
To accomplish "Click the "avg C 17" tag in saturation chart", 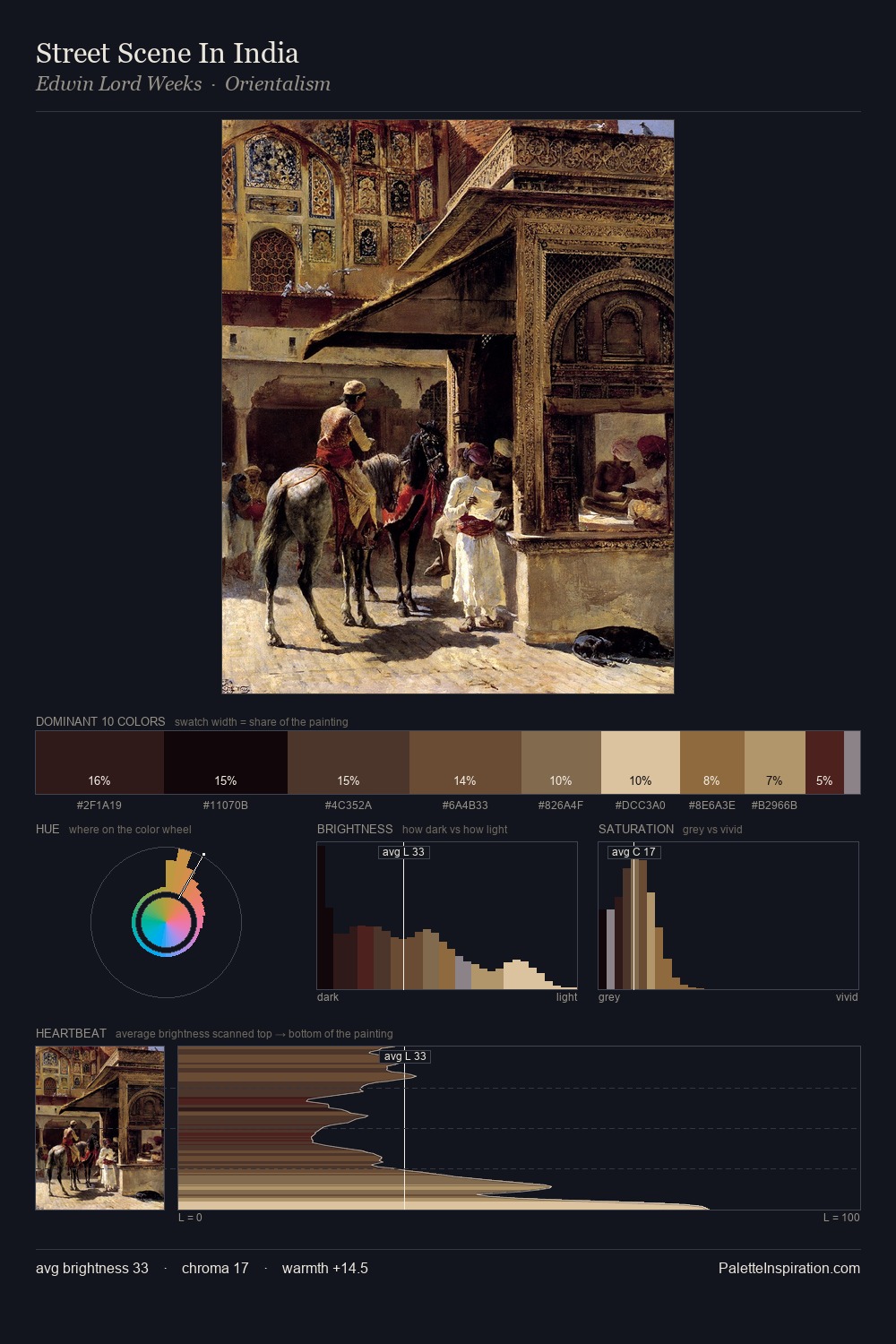I will pos(633,852).
